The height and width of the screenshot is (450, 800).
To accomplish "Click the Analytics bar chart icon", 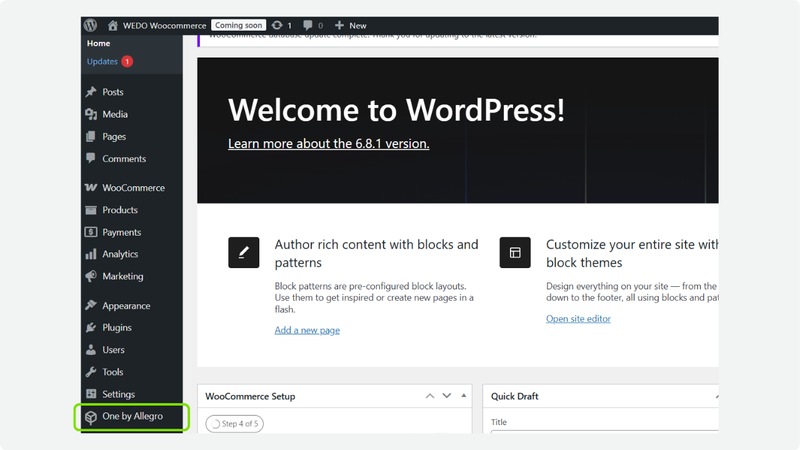I will 91,254.
